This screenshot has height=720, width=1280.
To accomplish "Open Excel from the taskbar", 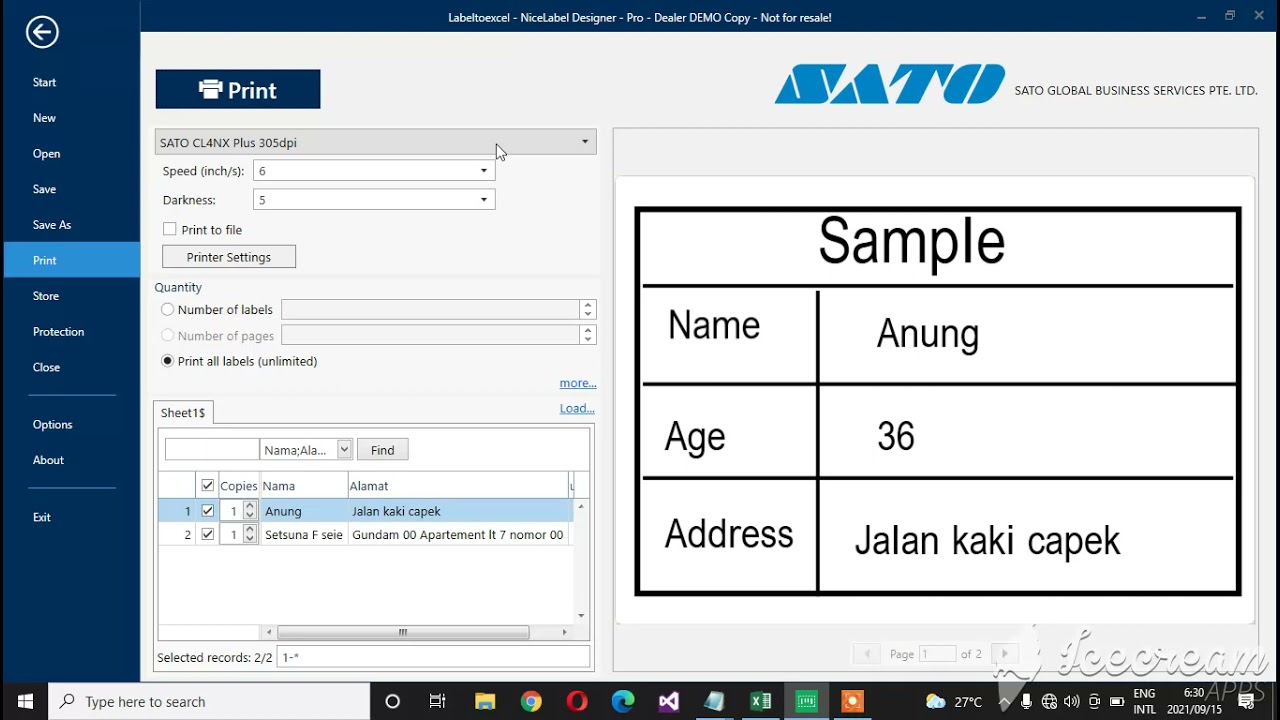I will coord(761,701).
